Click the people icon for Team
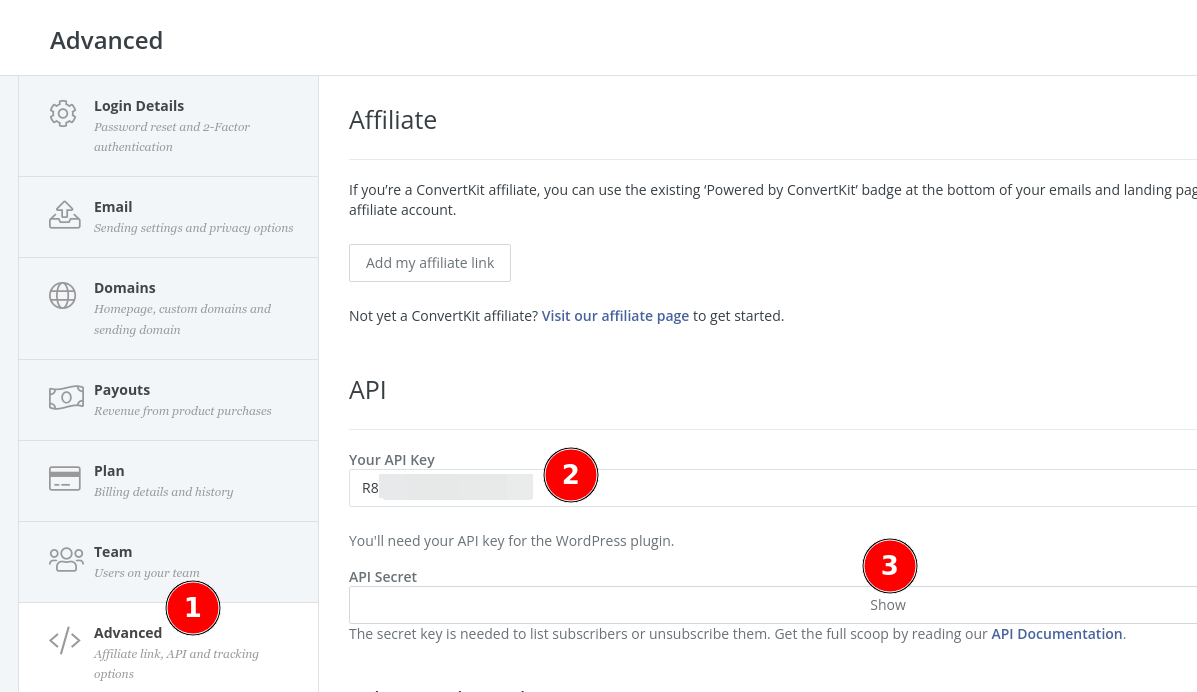 click(66, 560)
